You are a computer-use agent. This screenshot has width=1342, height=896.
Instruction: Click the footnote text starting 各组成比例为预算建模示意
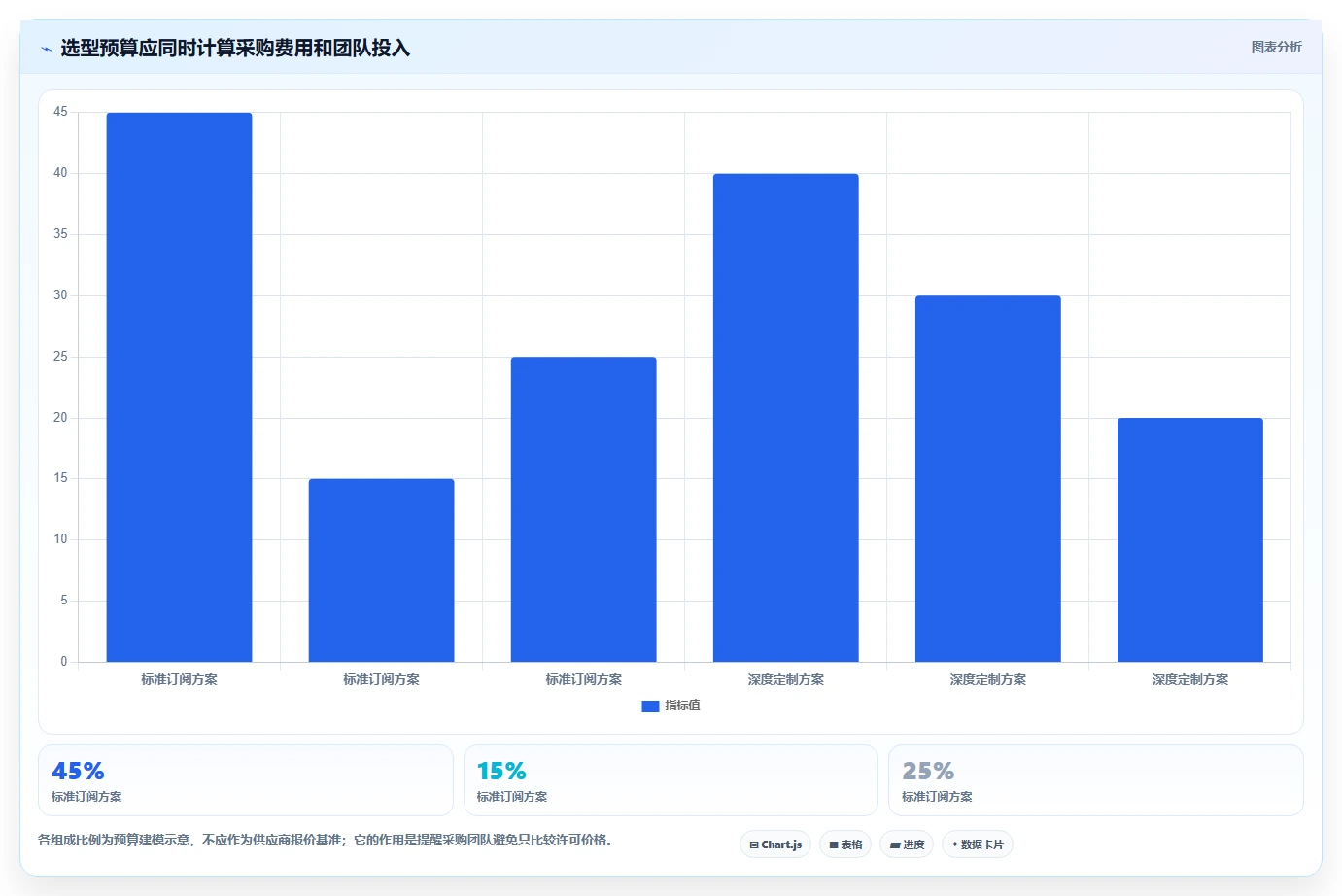pos(326,840)
